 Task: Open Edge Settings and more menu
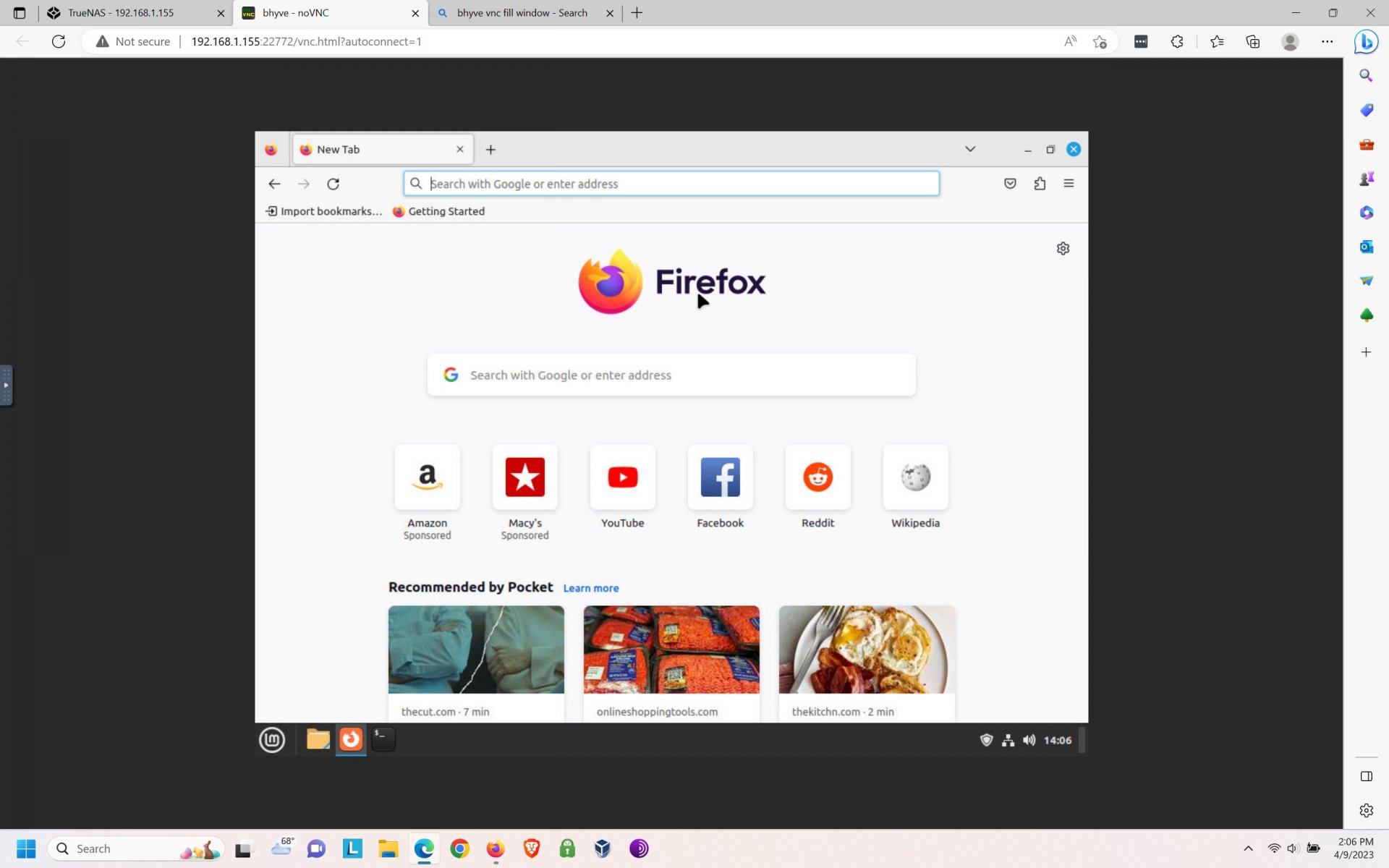pos(1327,41)
